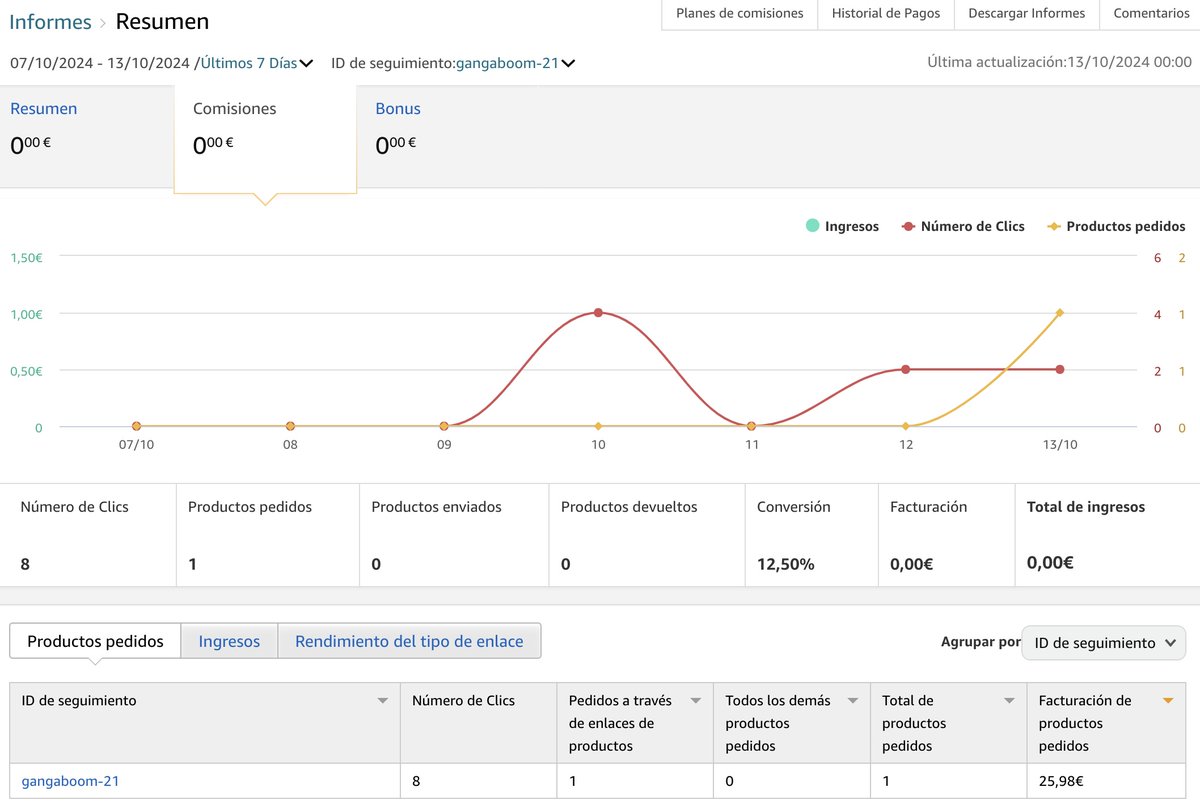Viewport: 1200px width, 808px height.
Task: Switch to the Ingresos table tab
Action: pos(229,641)
